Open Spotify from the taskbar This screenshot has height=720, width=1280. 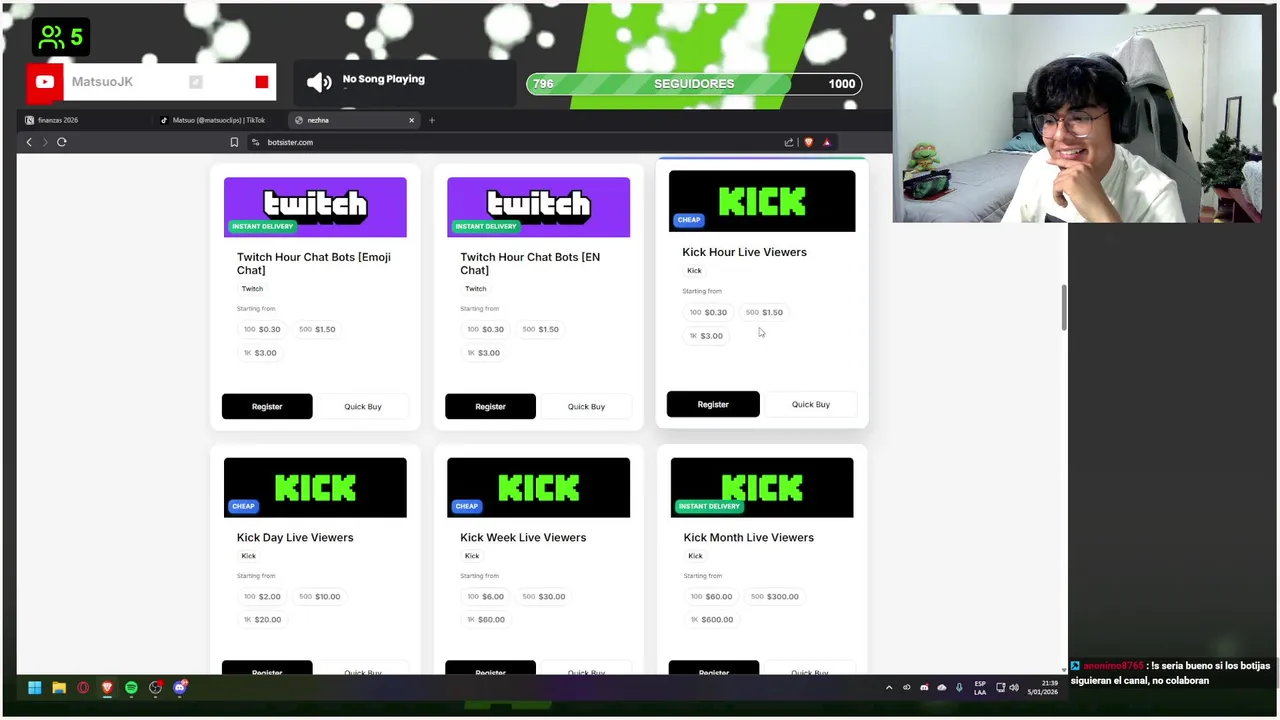131,687
